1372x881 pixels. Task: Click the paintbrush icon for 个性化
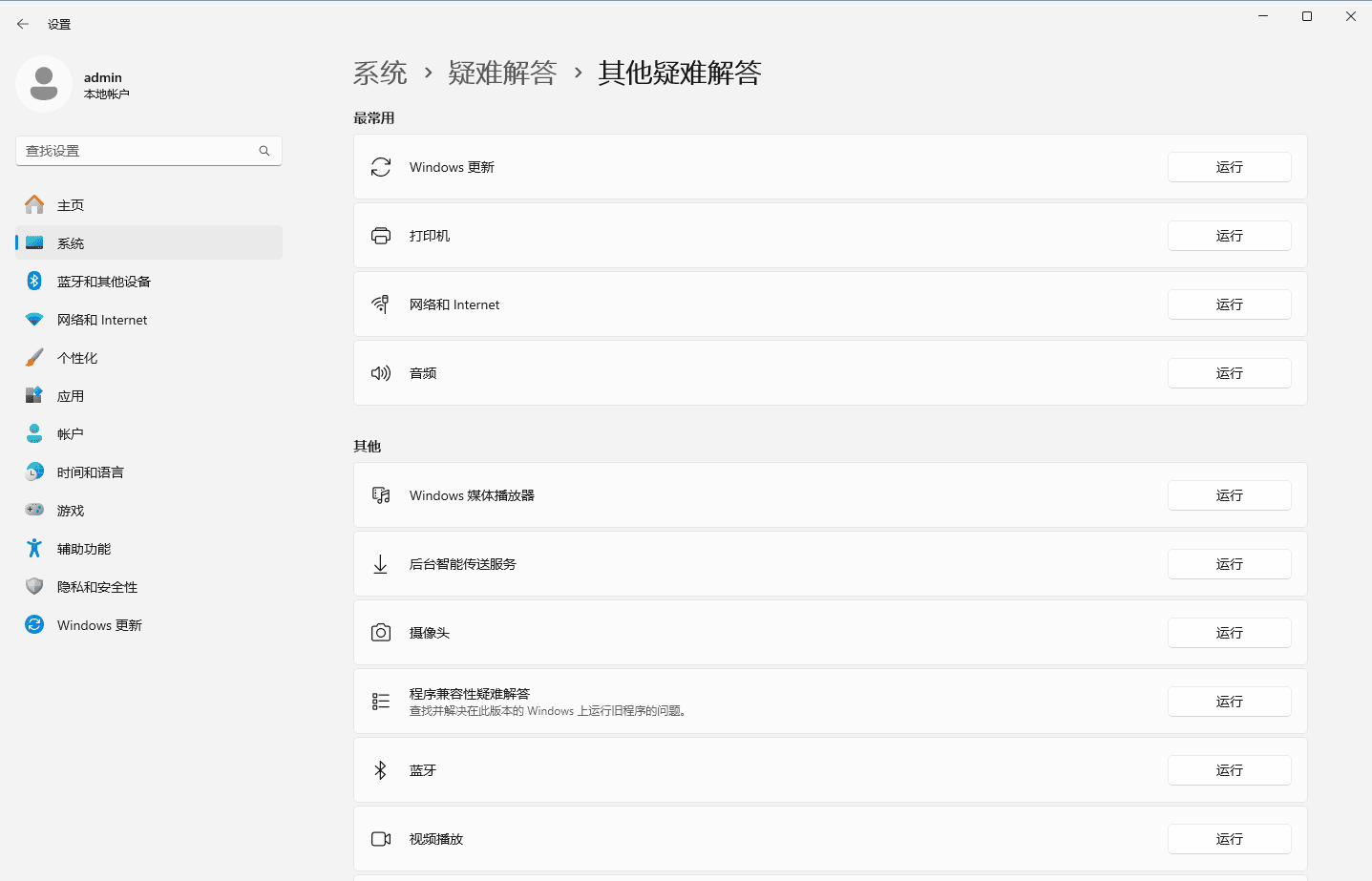point(34,357)
